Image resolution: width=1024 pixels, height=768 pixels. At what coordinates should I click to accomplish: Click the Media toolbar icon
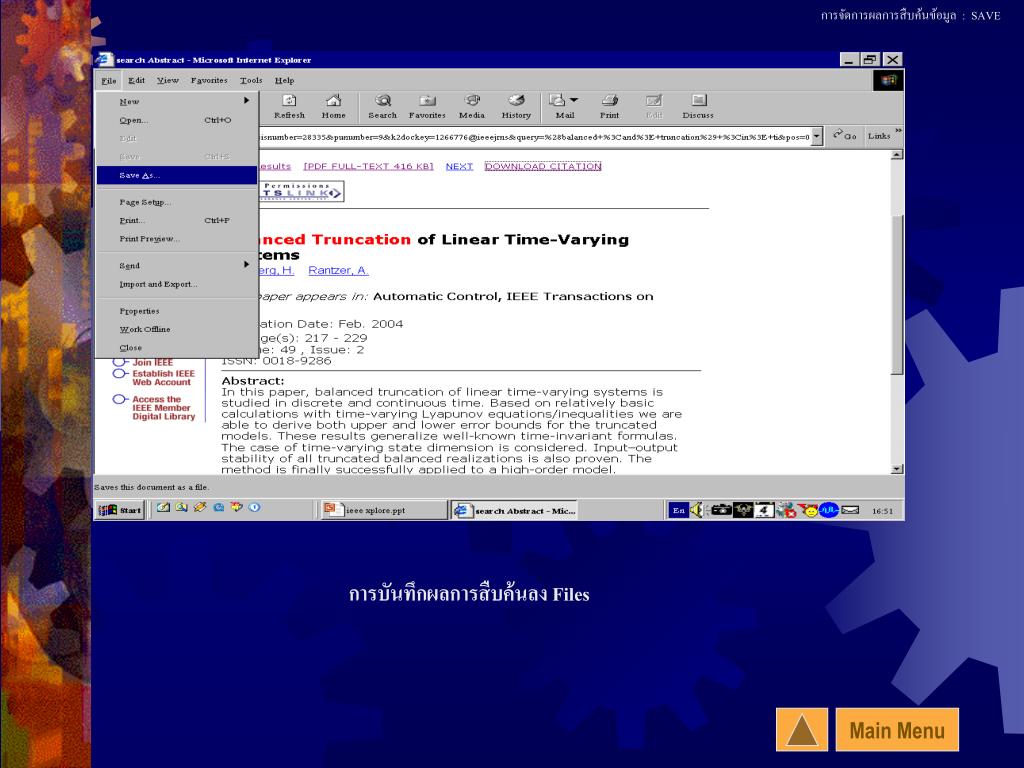click(472, 106)
